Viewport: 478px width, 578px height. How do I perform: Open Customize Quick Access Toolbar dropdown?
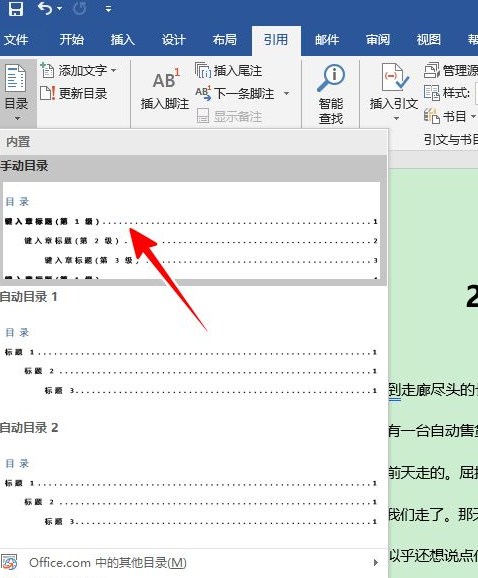pos(108,8)
